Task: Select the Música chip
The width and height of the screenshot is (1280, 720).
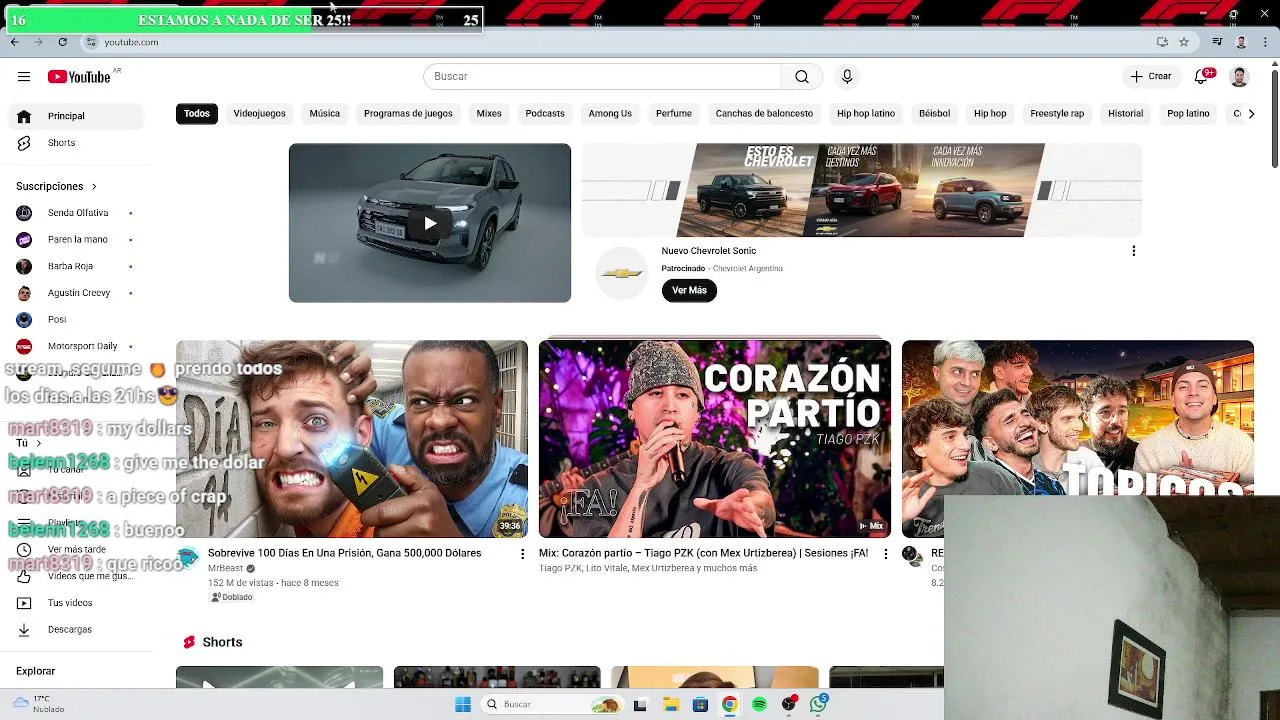Action: coord(324,114)
